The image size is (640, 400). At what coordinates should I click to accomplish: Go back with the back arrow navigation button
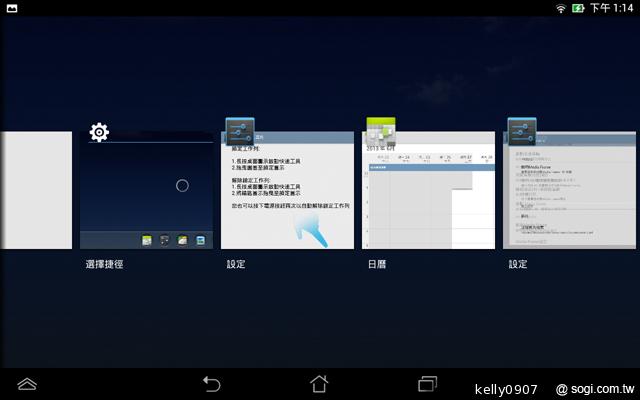click(x=212, y=384)
